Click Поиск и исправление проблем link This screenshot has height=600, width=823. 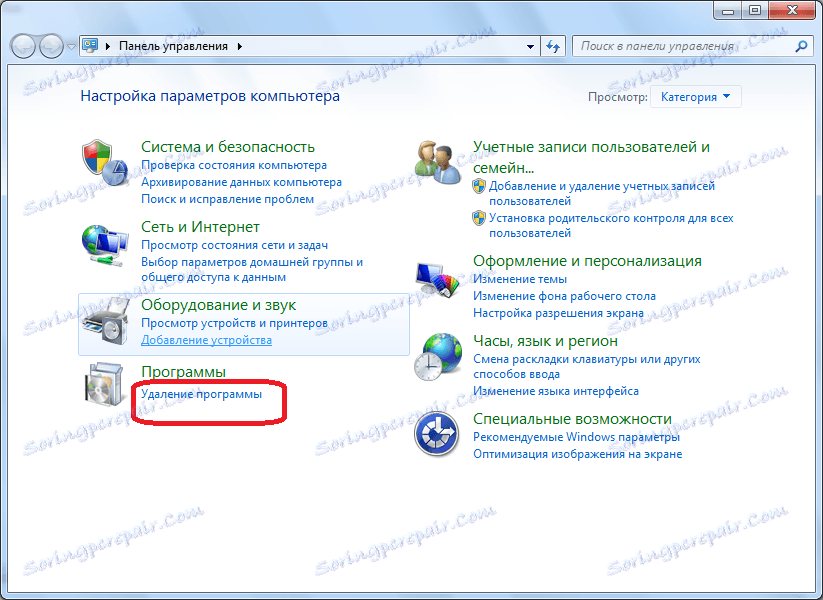(x=227, y=199)
